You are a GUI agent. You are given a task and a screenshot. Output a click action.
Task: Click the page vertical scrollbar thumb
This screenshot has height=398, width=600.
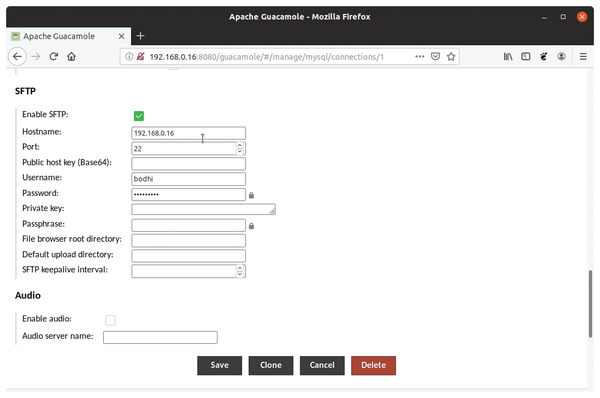[x=590, y=304]
